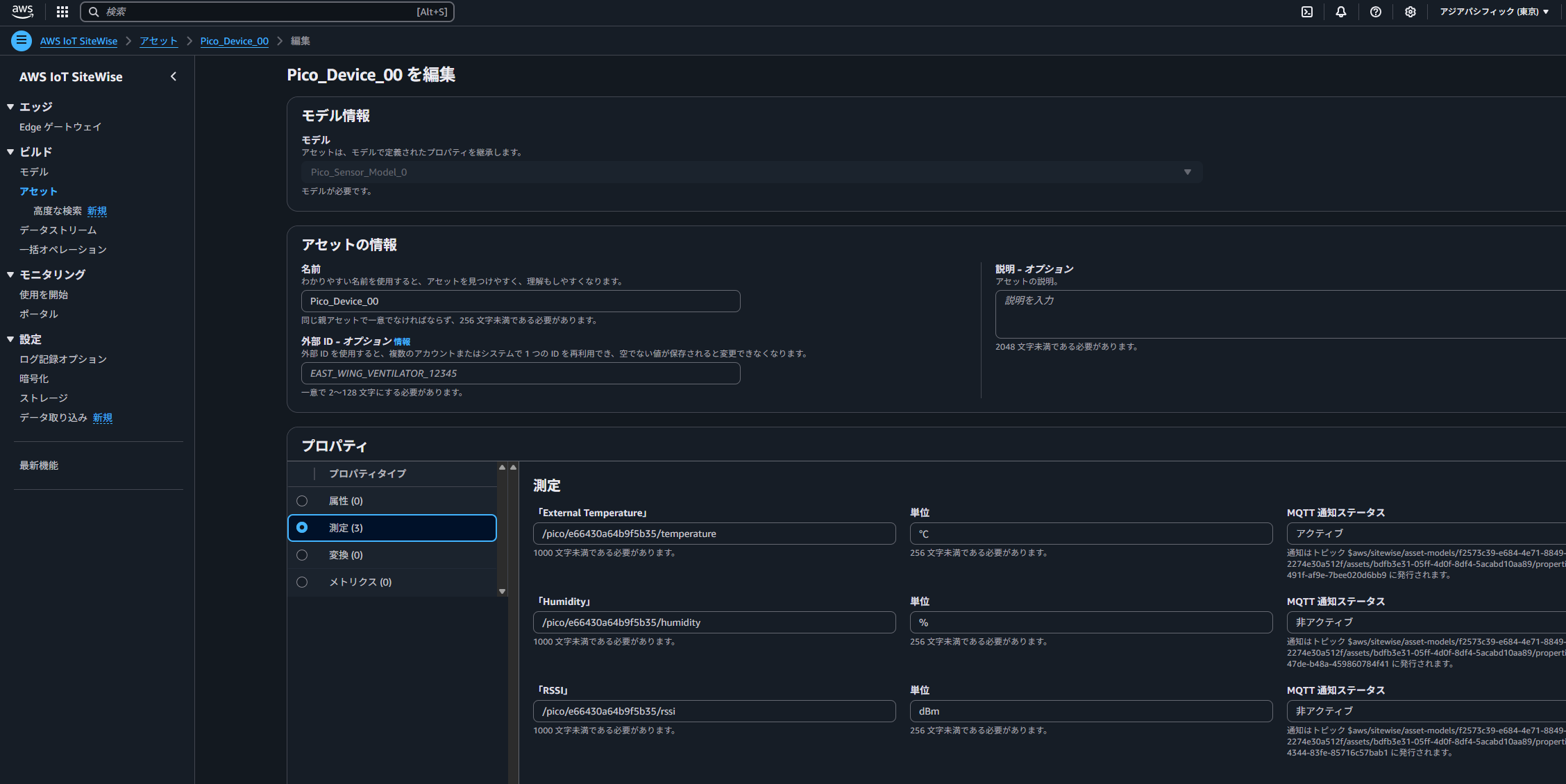Image resolution: width=1566 pixels, height=784 pixels.
Task: Open 使用を開始 in the sidebar
Action: (44, 295)
